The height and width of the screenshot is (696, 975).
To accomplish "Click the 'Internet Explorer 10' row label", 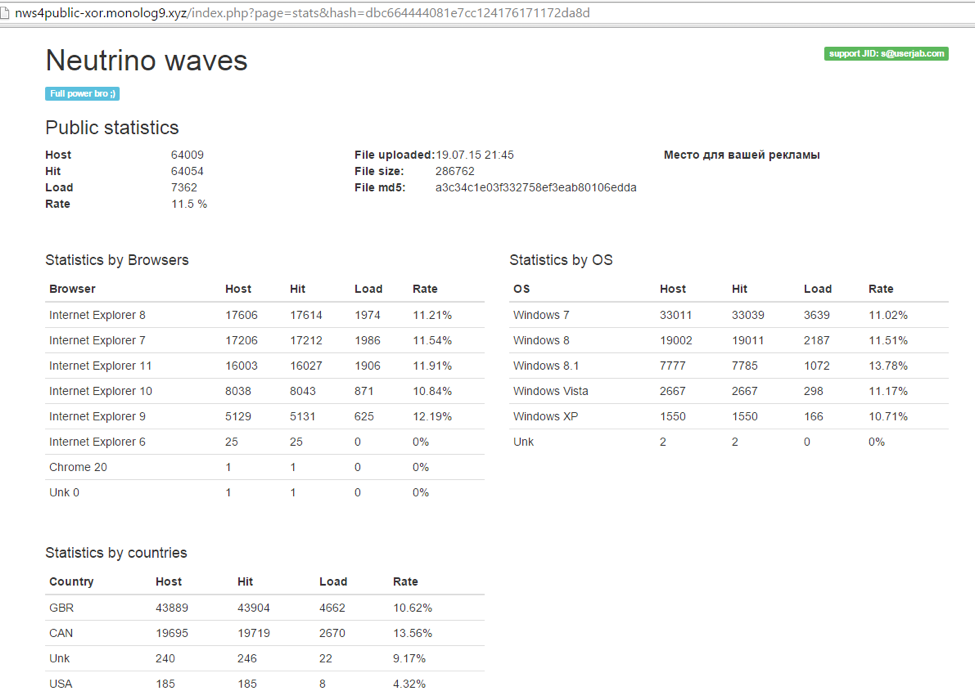I will pyautogui.click(x=101, y=391).
